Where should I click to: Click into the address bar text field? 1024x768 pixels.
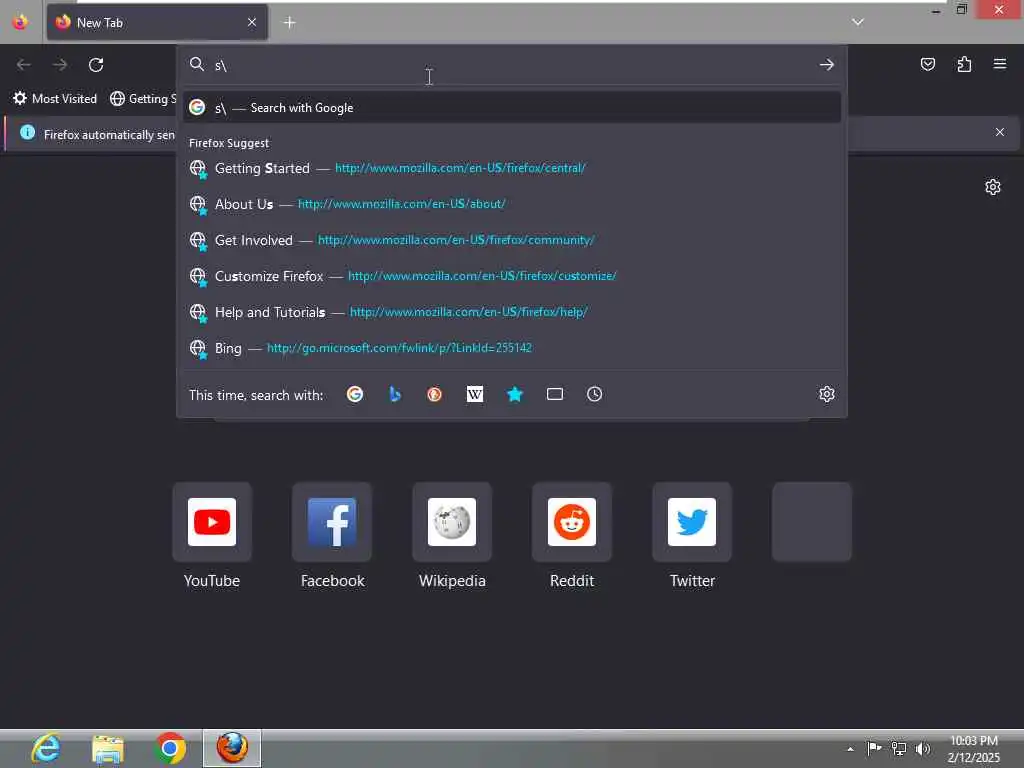pyautogui.click(x=513, y=65)
